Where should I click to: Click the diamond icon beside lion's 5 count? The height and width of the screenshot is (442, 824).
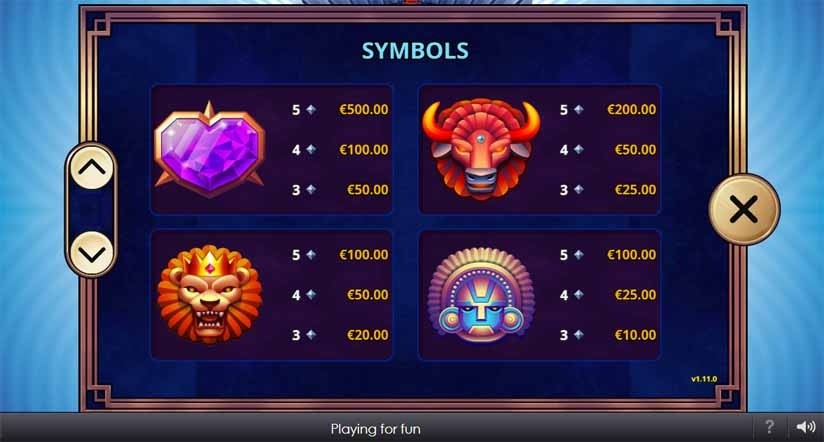(311, 254)
